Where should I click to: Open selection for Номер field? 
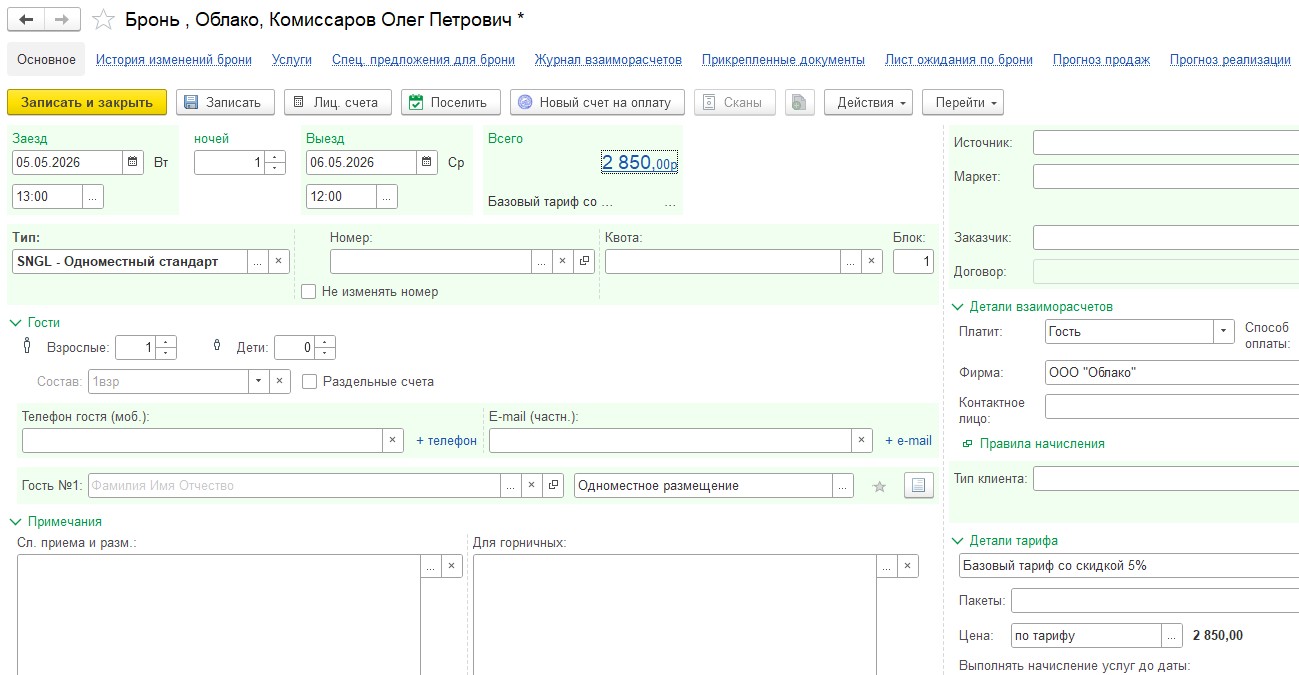coord(542,262)
